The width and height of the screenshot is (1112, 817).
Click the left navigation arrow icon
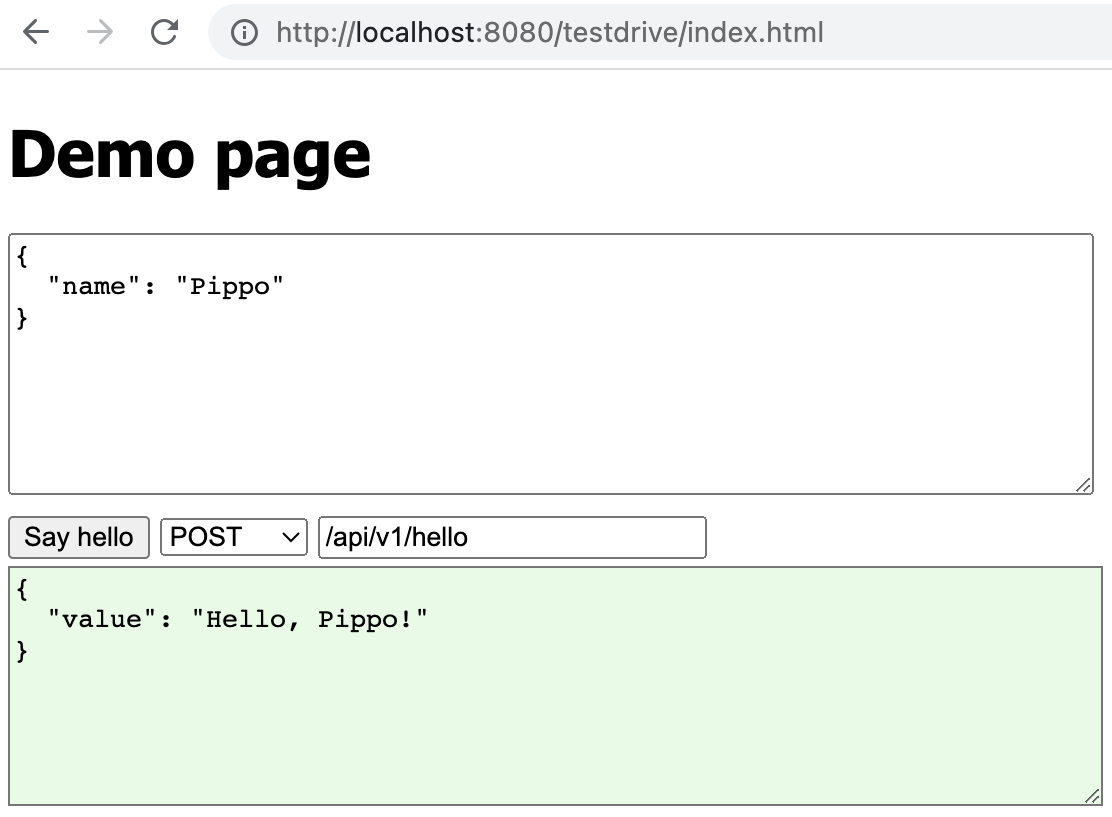click(34, 32)
